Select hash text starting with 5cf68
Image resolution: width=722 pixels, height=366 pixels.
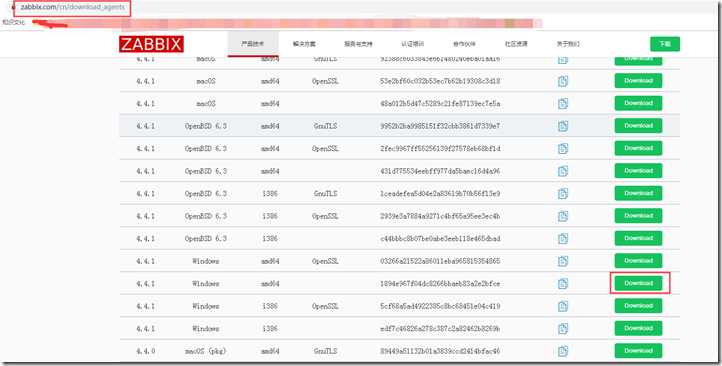[x=440, y=306]
